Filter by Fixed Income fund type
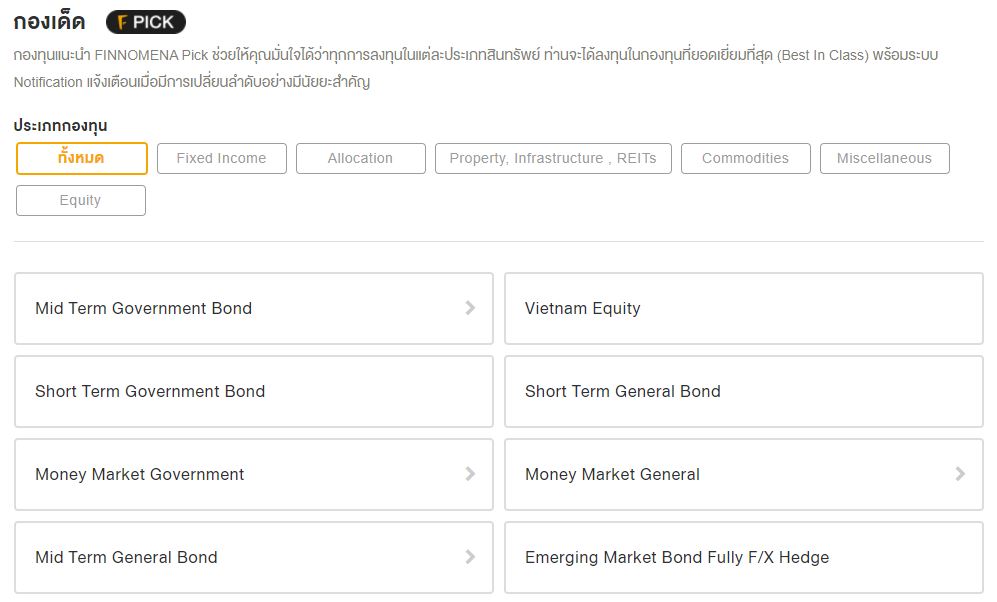 221,158
